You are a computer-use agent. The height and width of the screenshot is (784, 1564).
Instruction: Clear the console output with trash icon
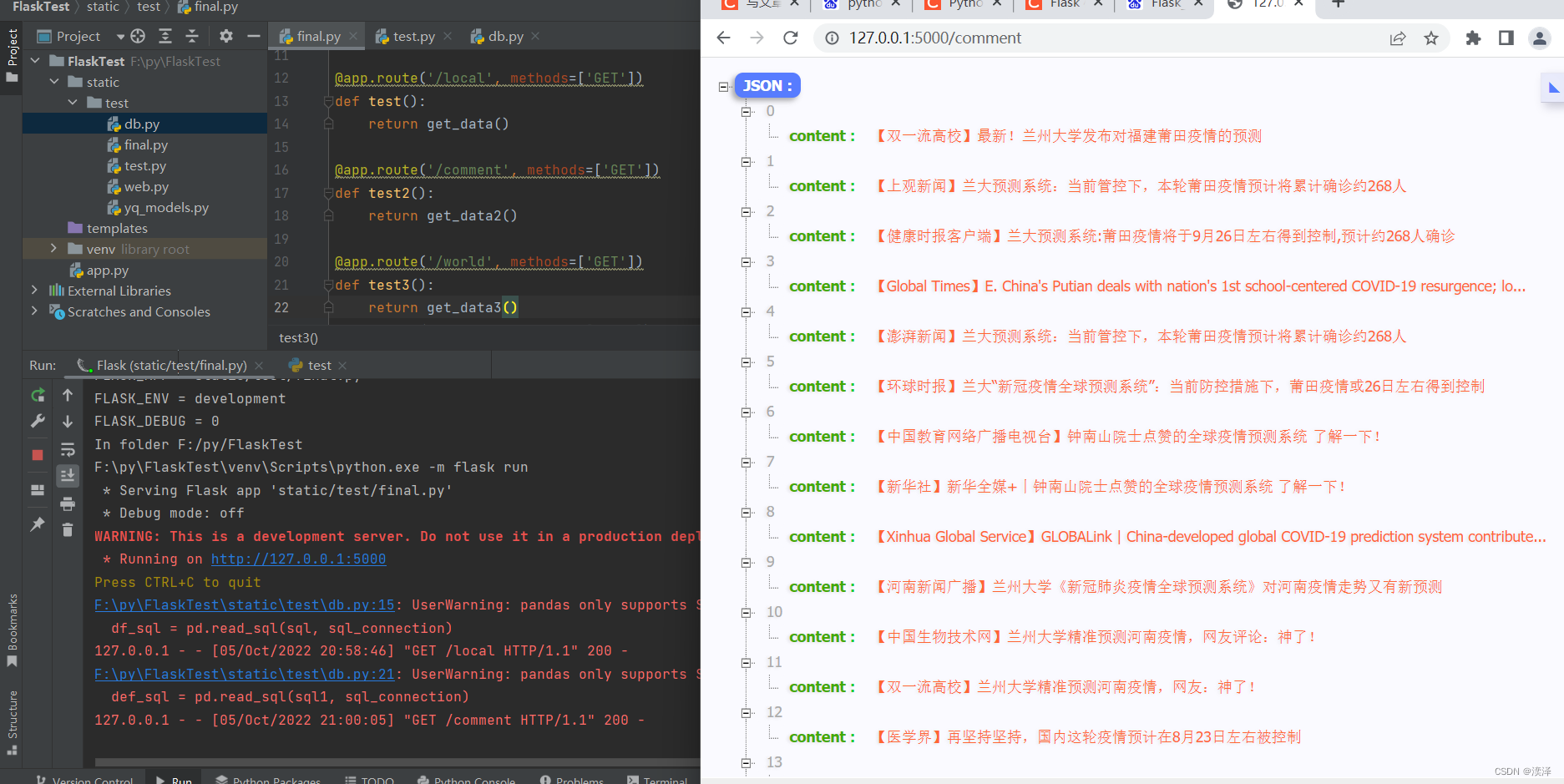click(68, 530)
